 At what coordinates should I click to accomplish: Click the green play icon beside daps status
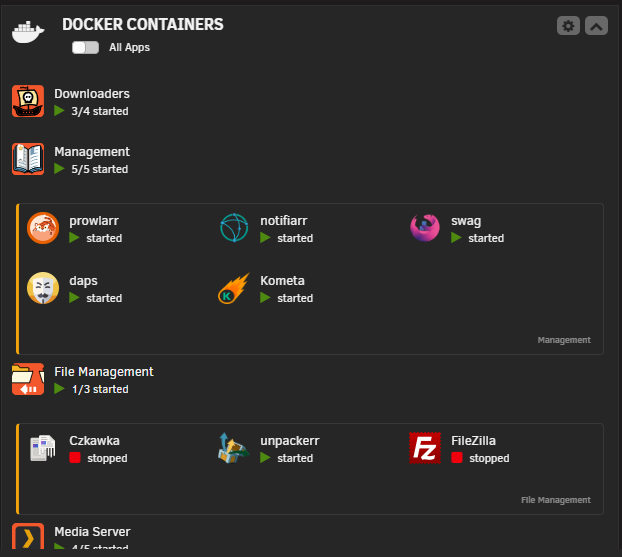point(74,298)
